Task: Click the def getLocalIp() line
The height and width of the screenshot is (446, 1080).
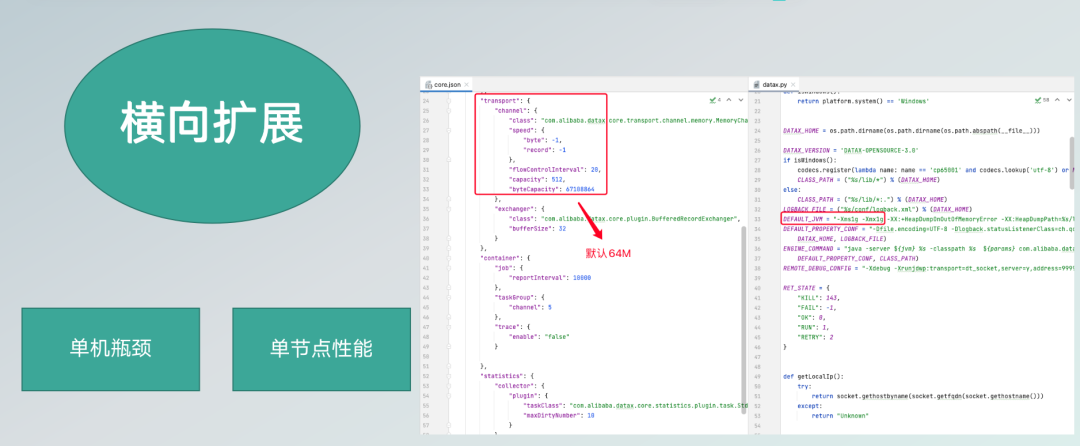Action: pos(813,376)
